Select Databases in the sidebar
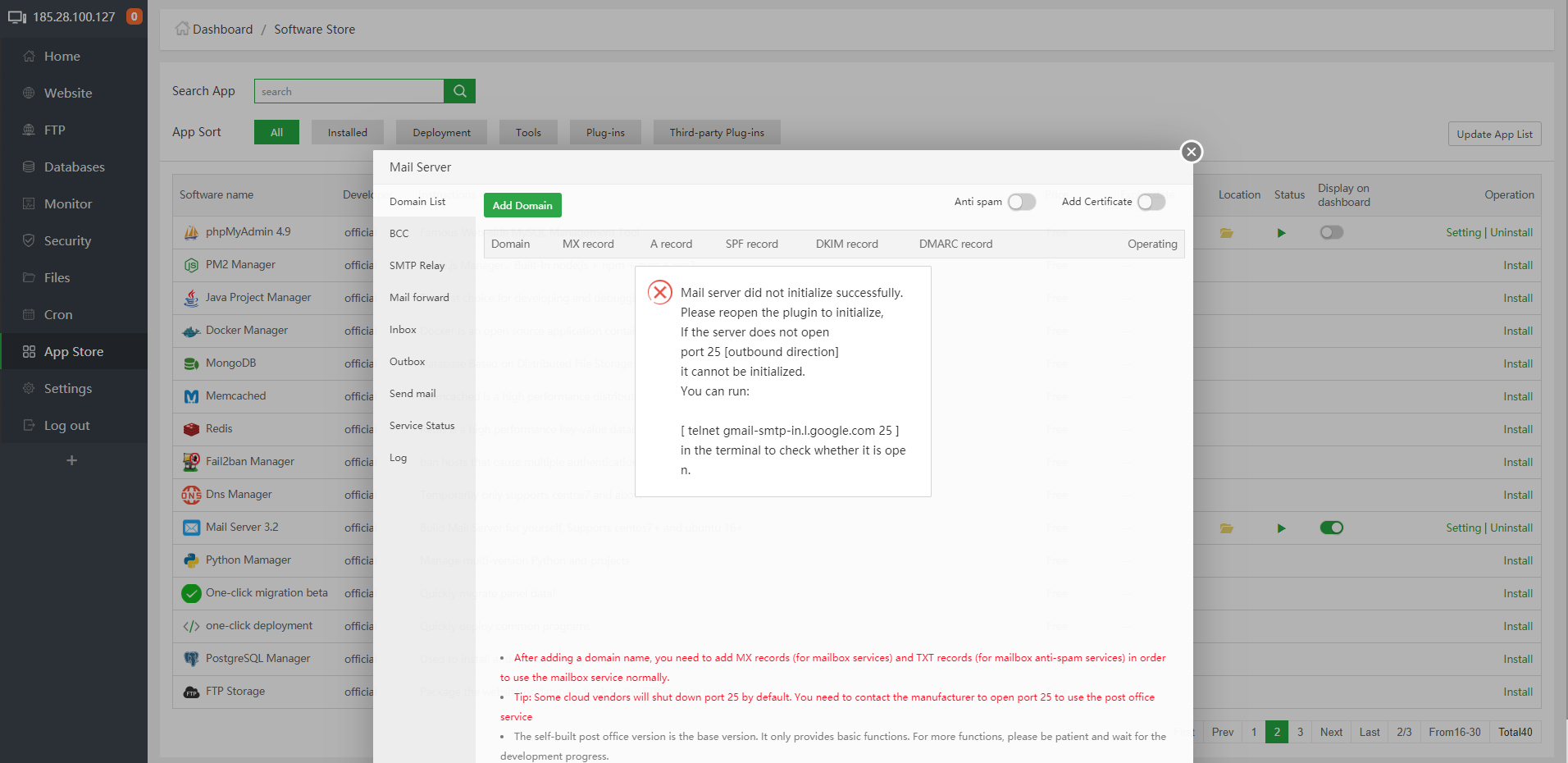Image resolution: width=1568 pixels, height=763 pixels. pos(74,167)
